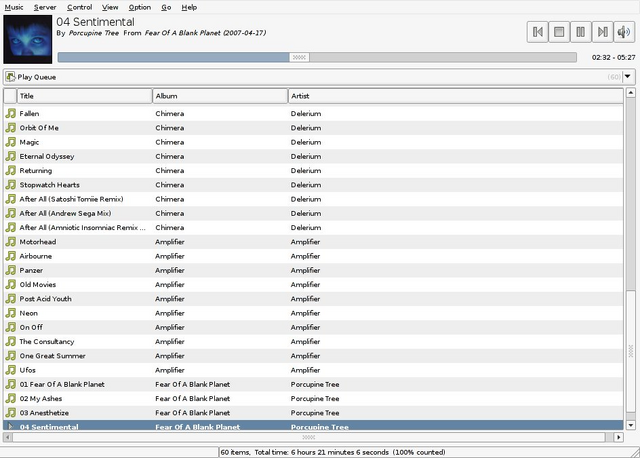Click music note icon beside Panzer
640x458 pixels.
11,270
